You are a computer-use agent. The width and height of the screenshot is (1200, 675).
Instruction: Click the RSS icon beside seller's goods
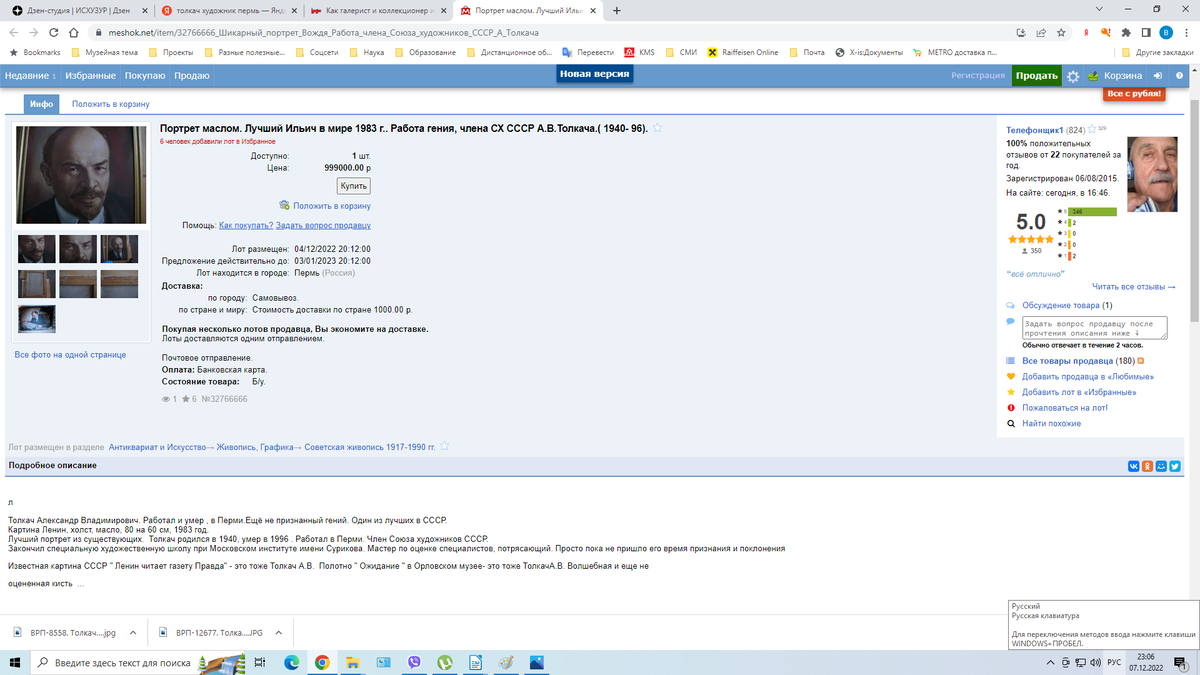coord(1141,360)
